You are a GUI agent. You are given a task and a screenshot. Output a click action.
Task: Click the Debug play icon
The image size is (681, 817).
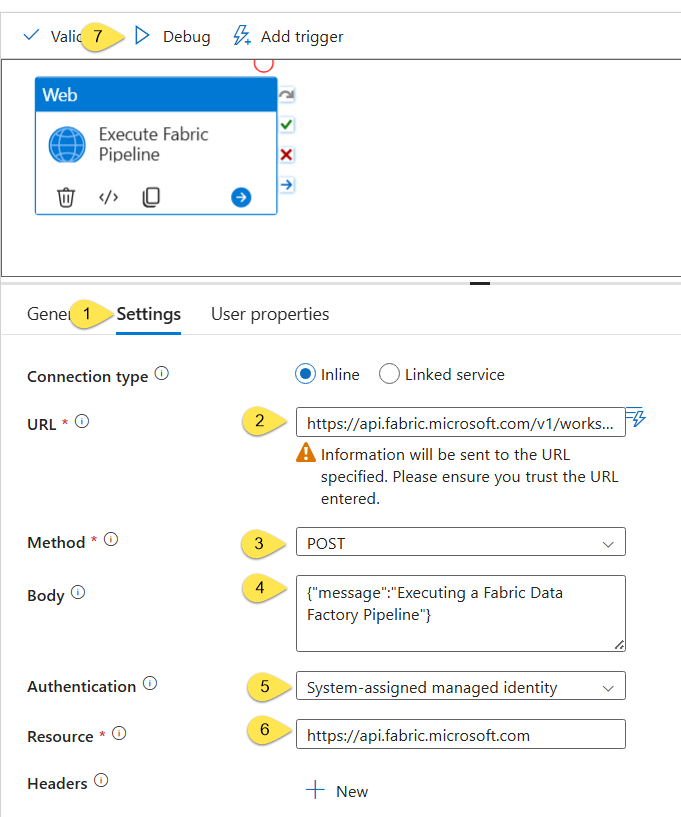(x=142, y=35)
